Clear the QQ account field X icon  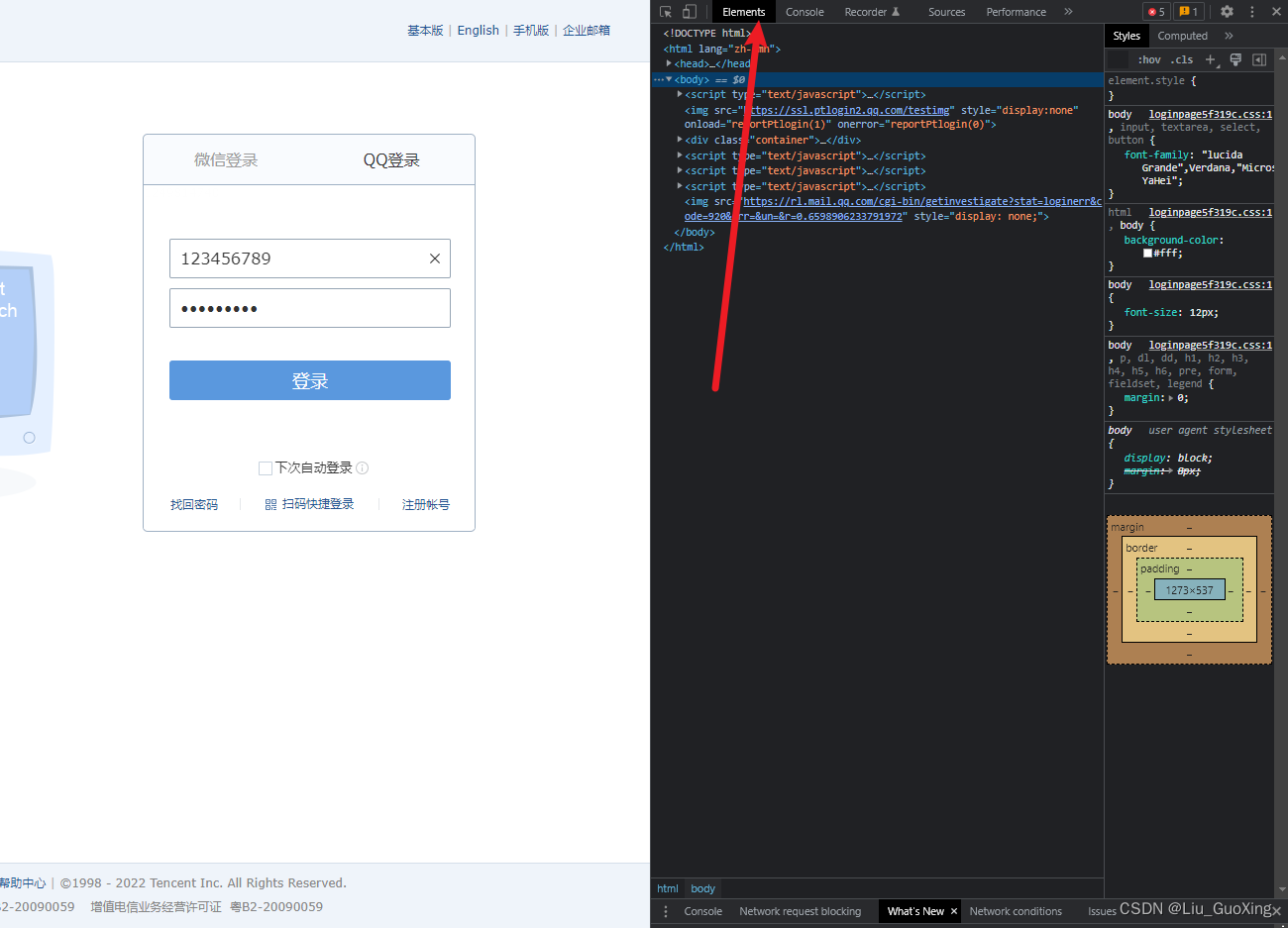pos(434,258)
